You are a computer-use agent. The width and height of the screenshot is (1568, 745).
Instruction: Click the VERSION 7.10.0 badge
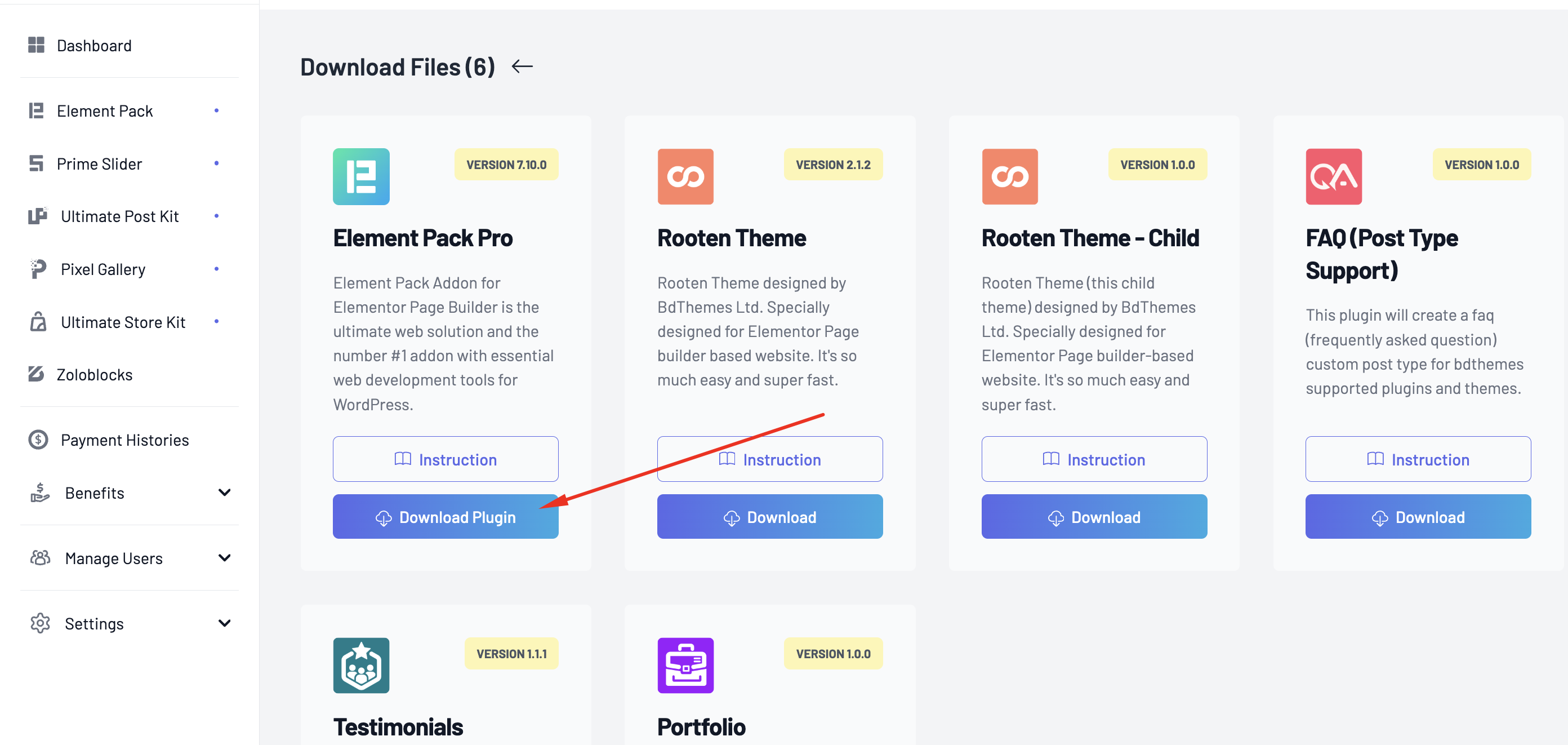(x=506, y=165)
